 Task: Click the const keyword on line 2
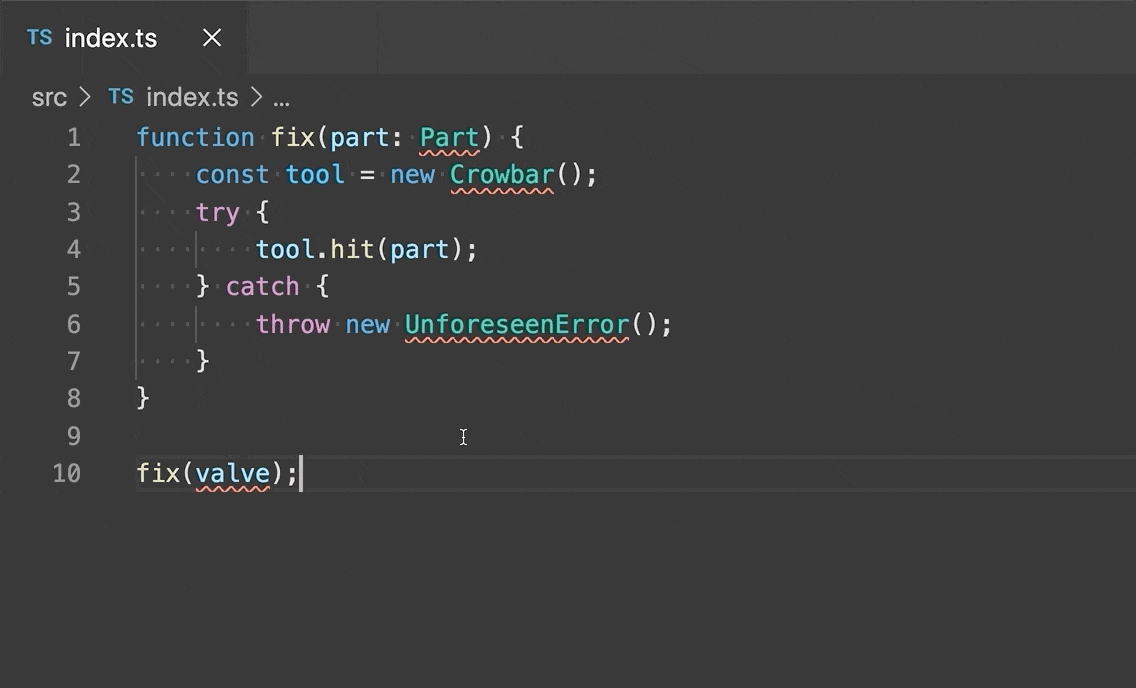tap(232, 174)
